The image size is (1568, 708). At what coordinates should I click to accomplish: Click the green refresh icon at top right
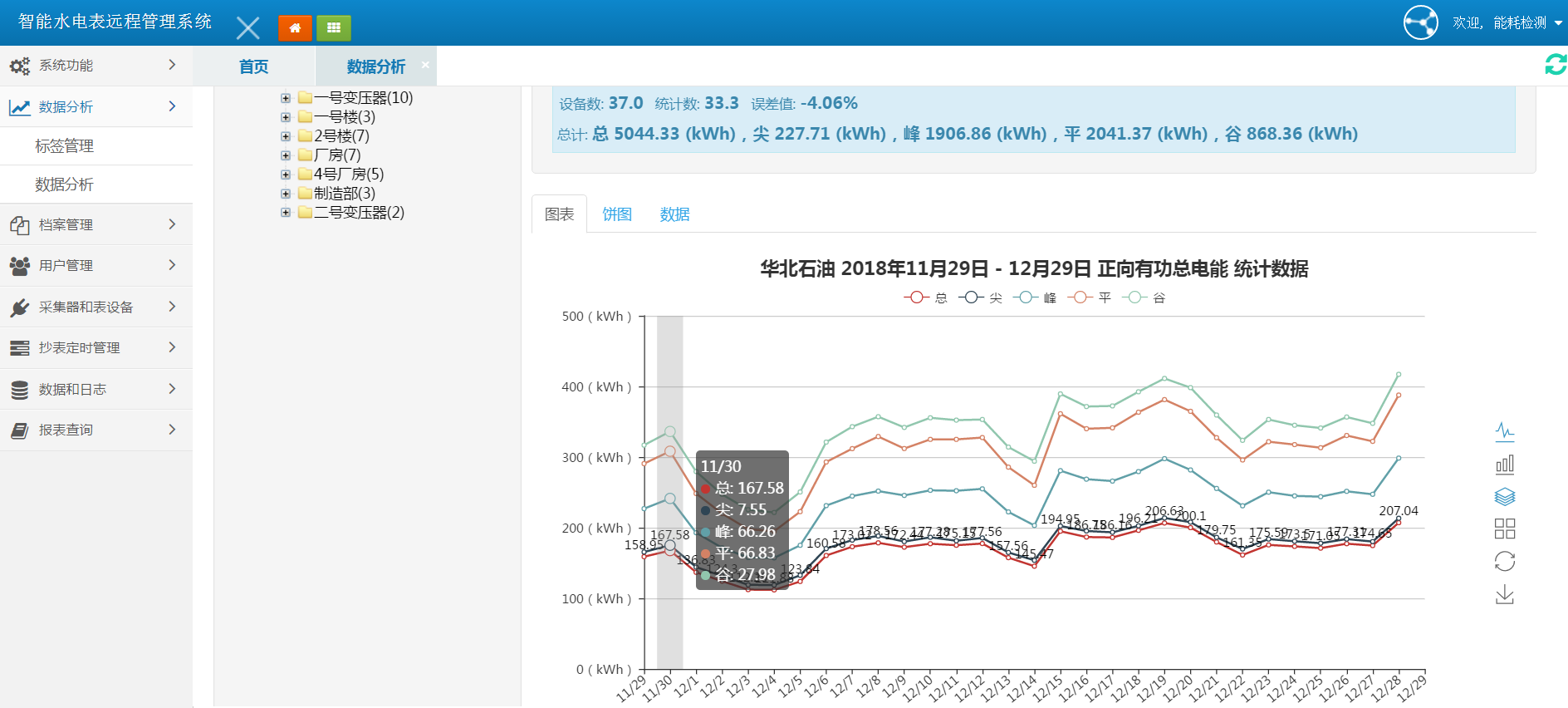[1555, 65]
